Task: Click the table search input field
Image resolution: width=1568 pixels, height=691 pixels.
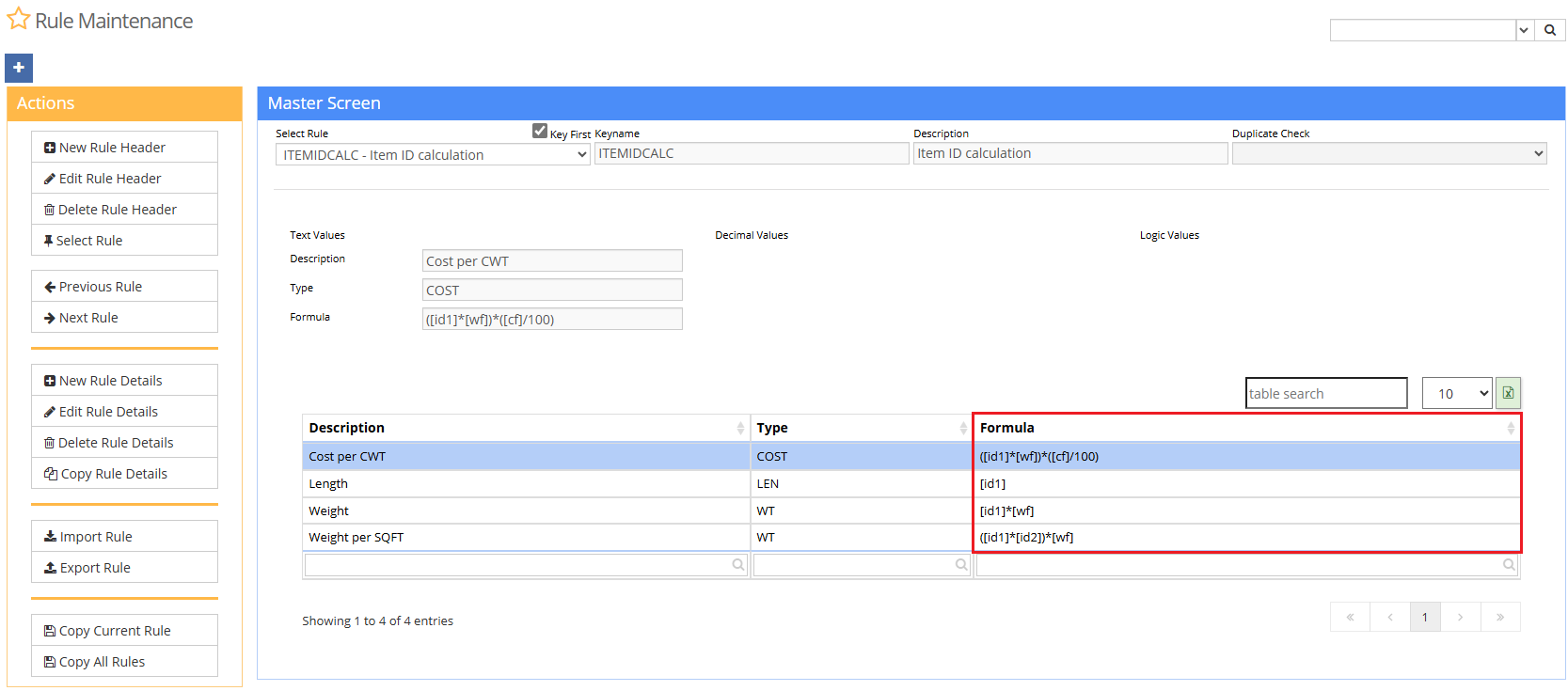Action: click(x=1325, y=393)
